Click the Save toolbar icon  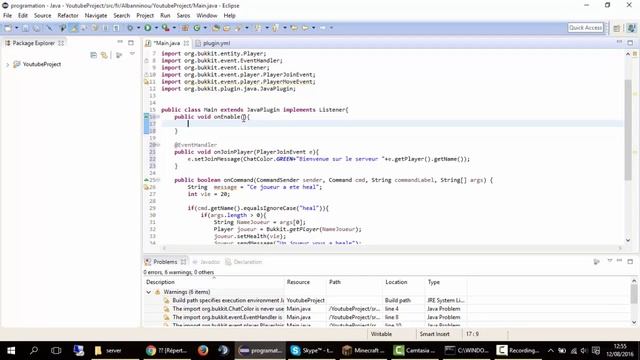(25, 28)
